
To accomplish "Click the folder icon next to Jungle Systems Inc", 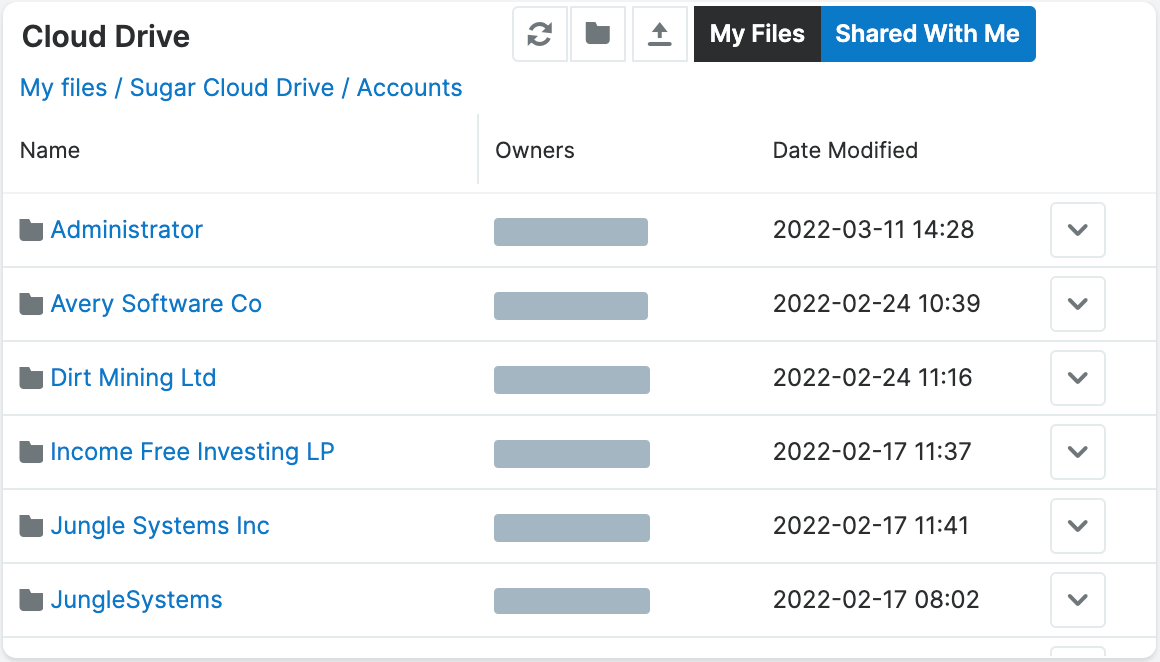I will click(30, 525).
